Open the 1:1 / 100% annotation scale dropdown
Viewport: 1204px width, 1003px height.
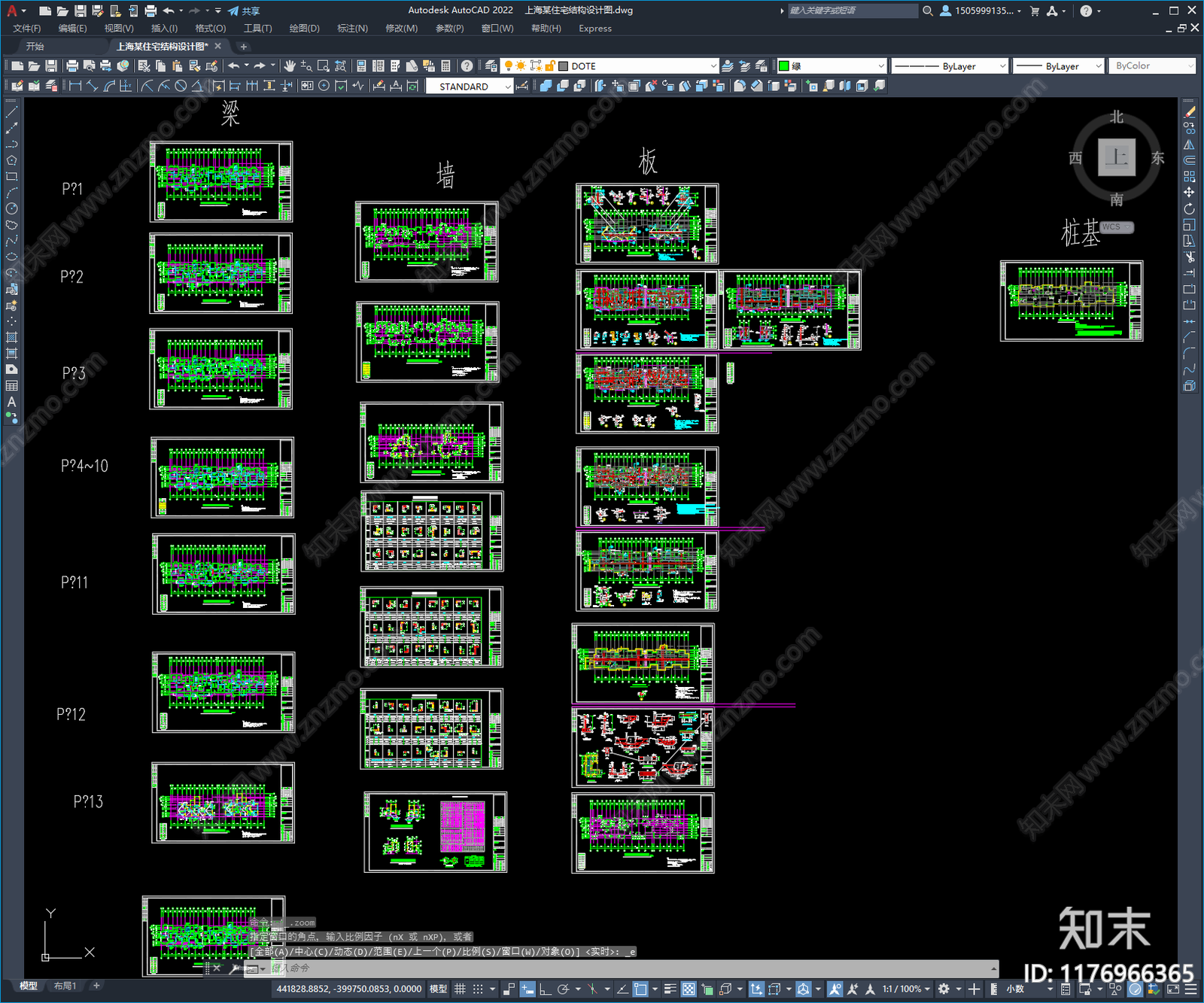[907, 989]
